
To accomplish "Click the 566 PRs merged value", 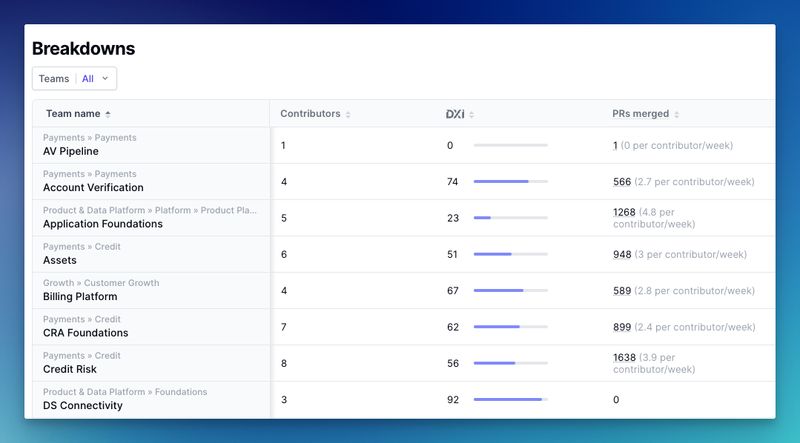I will pyautogui.click(x=622, y=182).
